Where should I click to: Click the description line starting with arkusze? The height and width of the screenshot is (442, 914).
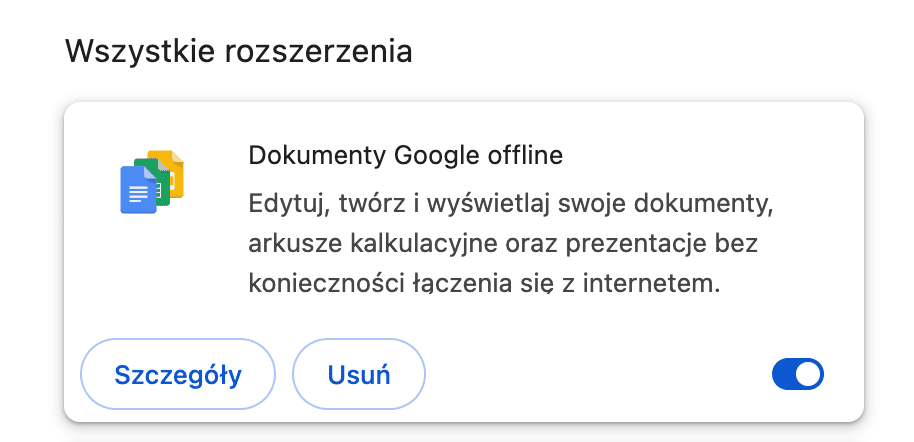(x=503, y=244)
